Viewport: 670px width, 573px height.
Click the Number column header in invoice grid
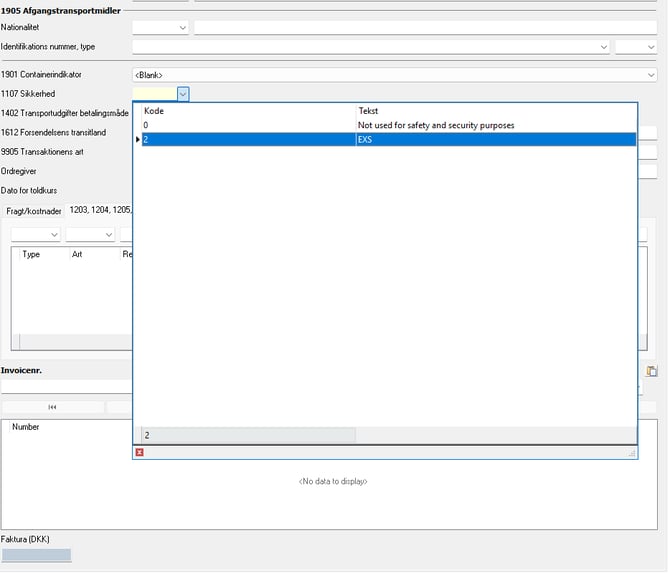(26, 427)
